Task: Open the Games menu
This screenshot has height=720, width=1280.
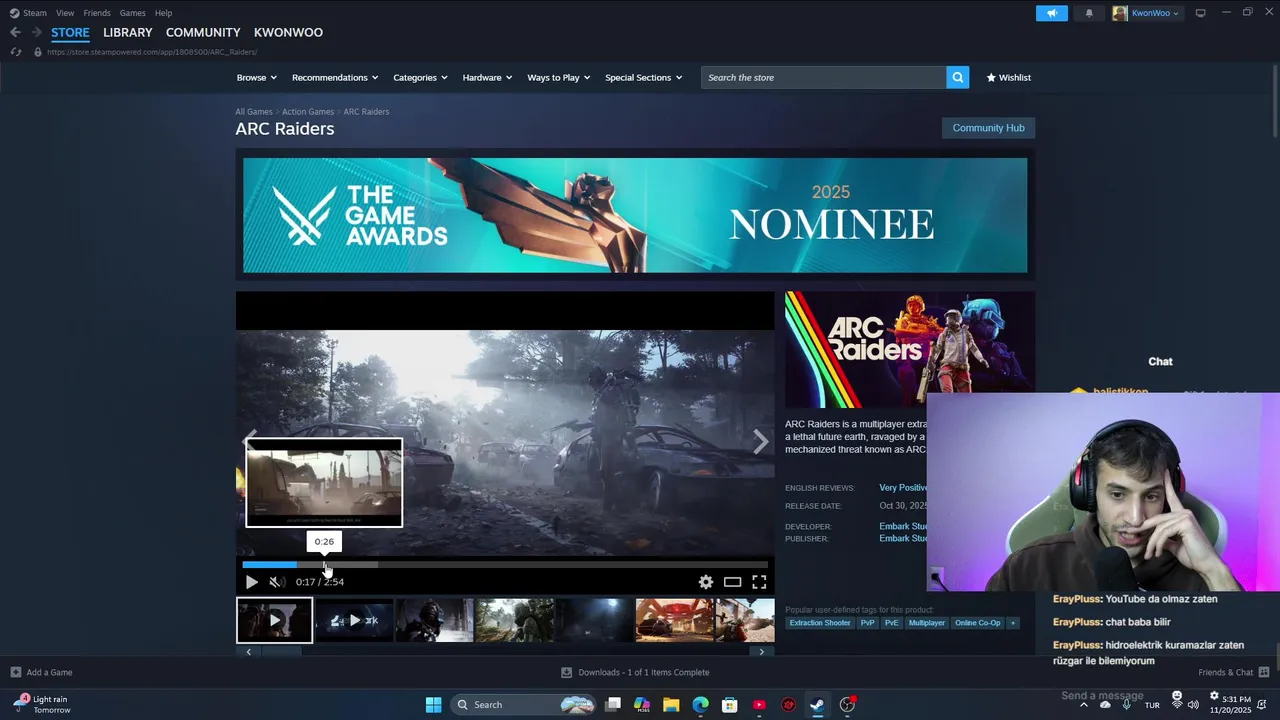Action: (x=132, y=13)
